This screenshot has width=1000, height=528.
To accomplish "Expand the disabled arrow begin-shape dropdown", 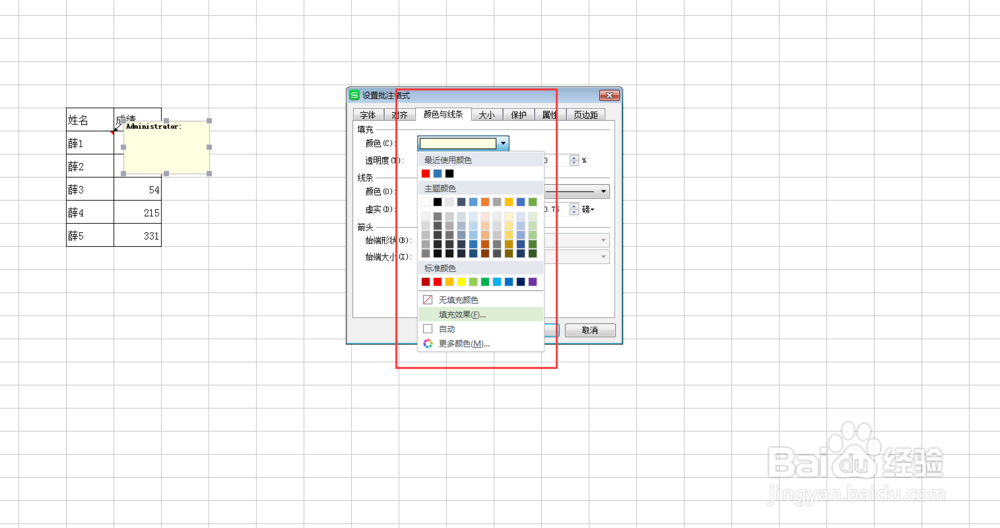I will pyautogui.click(x=603, y=240).
